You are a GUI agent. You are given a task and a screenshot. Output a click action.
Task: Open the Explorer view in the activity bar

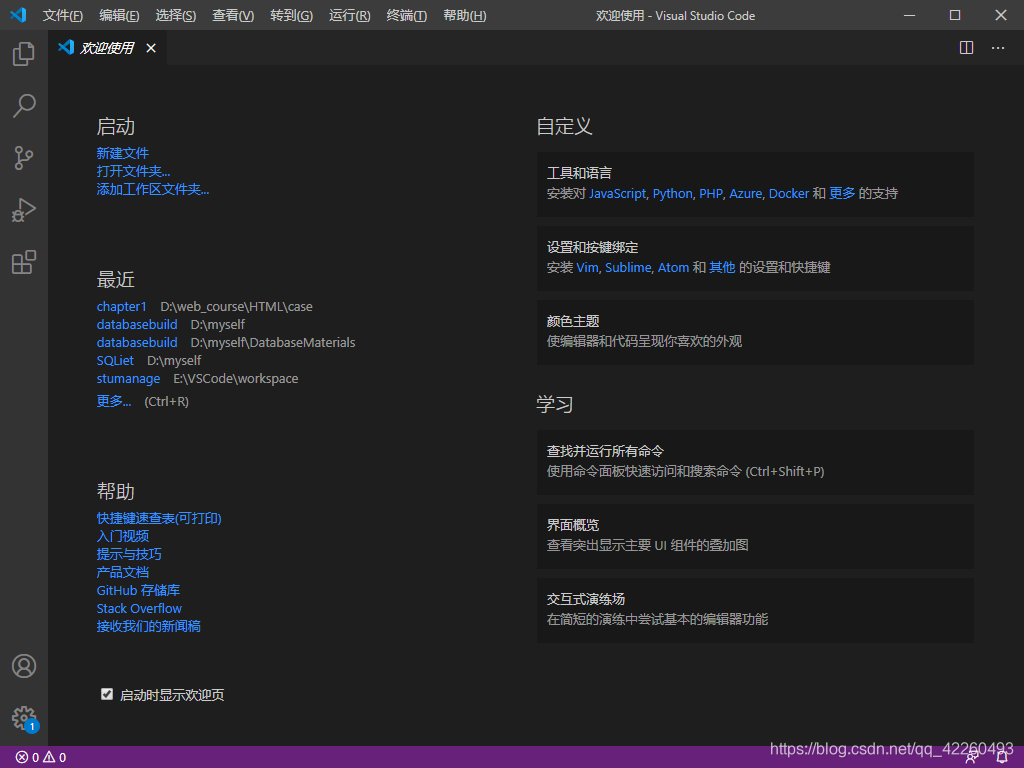tap(24, 54)
